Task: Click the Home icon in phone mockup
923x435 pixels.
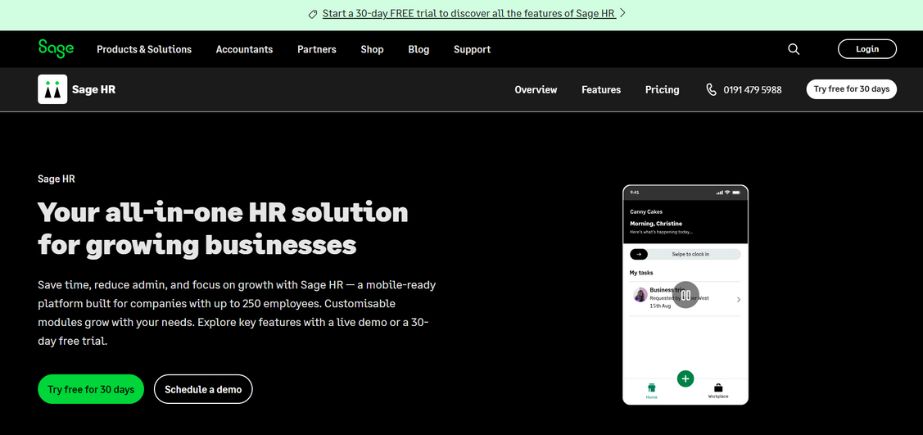Action: (x=652, y=388)
